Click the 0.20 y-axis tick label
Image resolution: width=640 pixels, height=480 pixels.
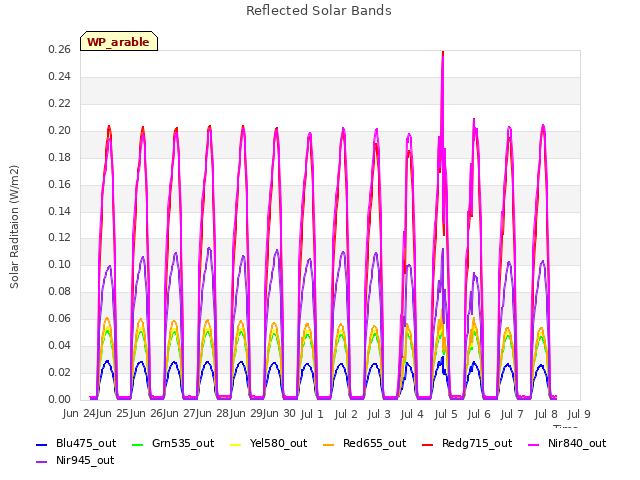[59, 131]
